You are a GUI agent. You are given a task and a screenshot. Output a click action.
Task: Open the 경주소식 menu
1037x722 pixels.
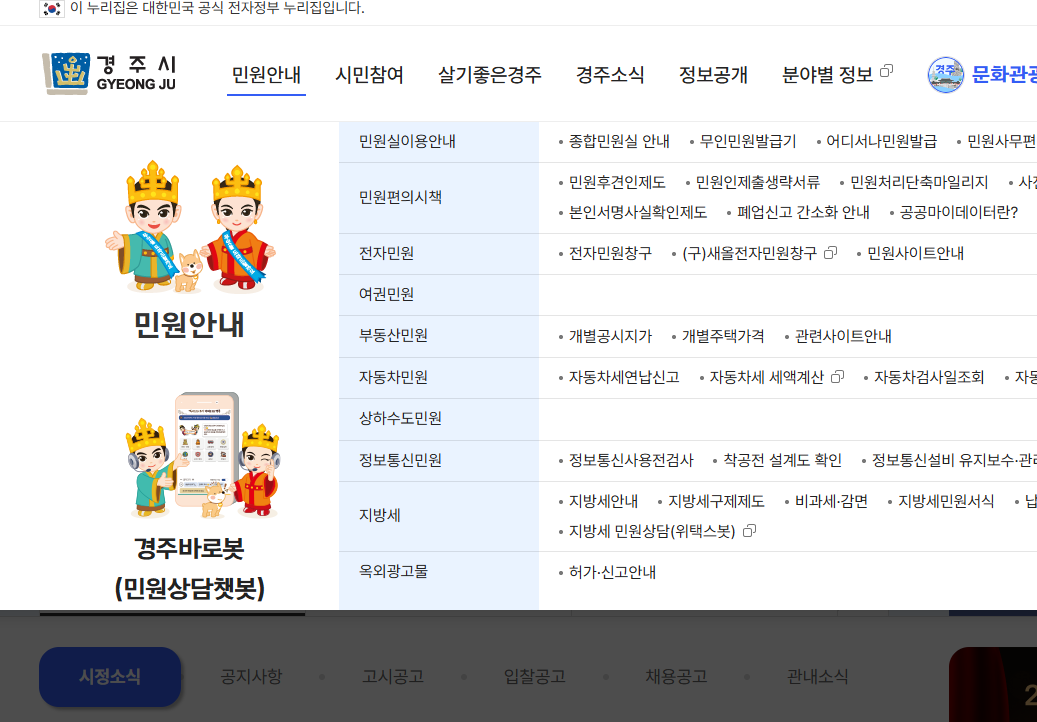coord(610,74)
